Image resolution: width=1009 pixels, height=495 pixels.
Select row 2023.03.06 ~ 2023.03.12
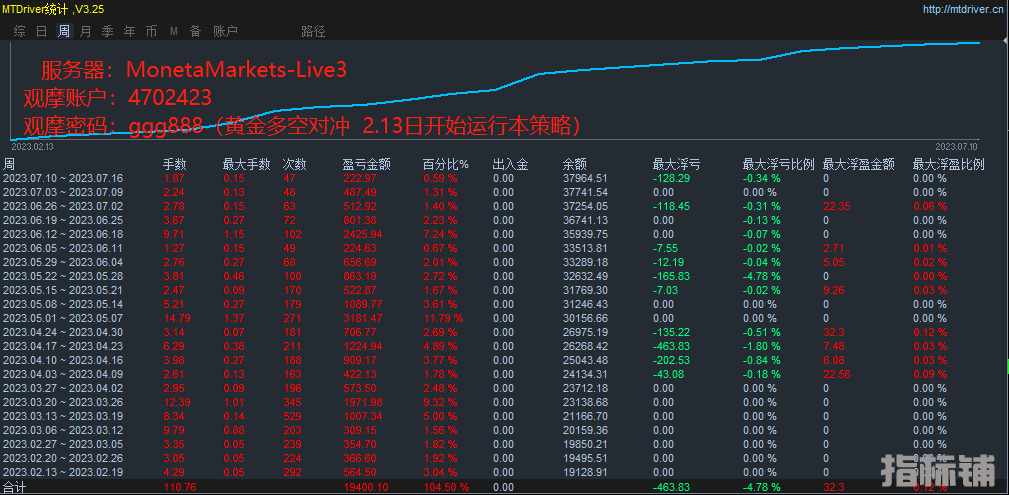tap(504, 429)
